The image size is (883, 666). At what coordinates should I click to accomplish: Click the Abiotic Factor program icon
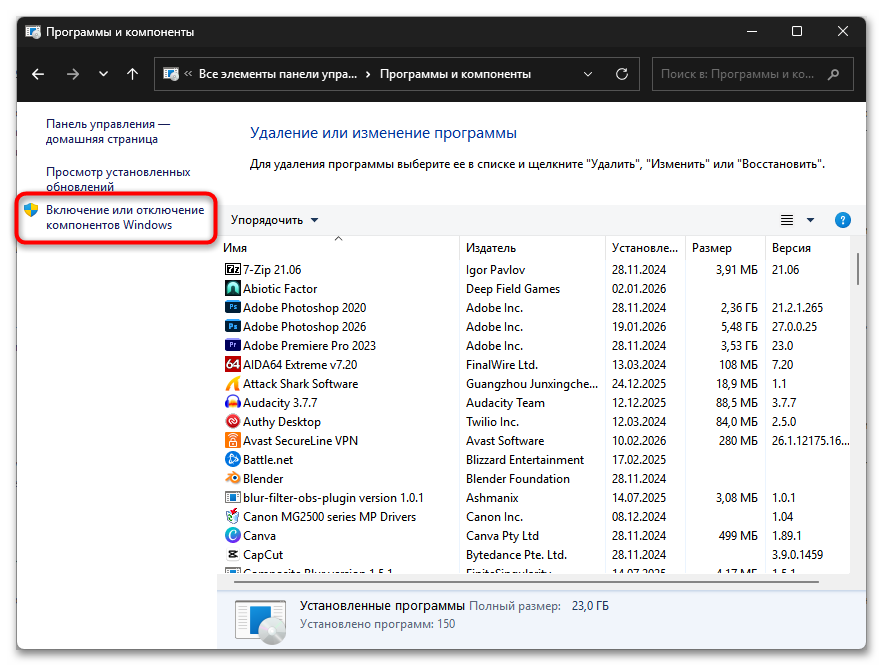pos(233,288)
